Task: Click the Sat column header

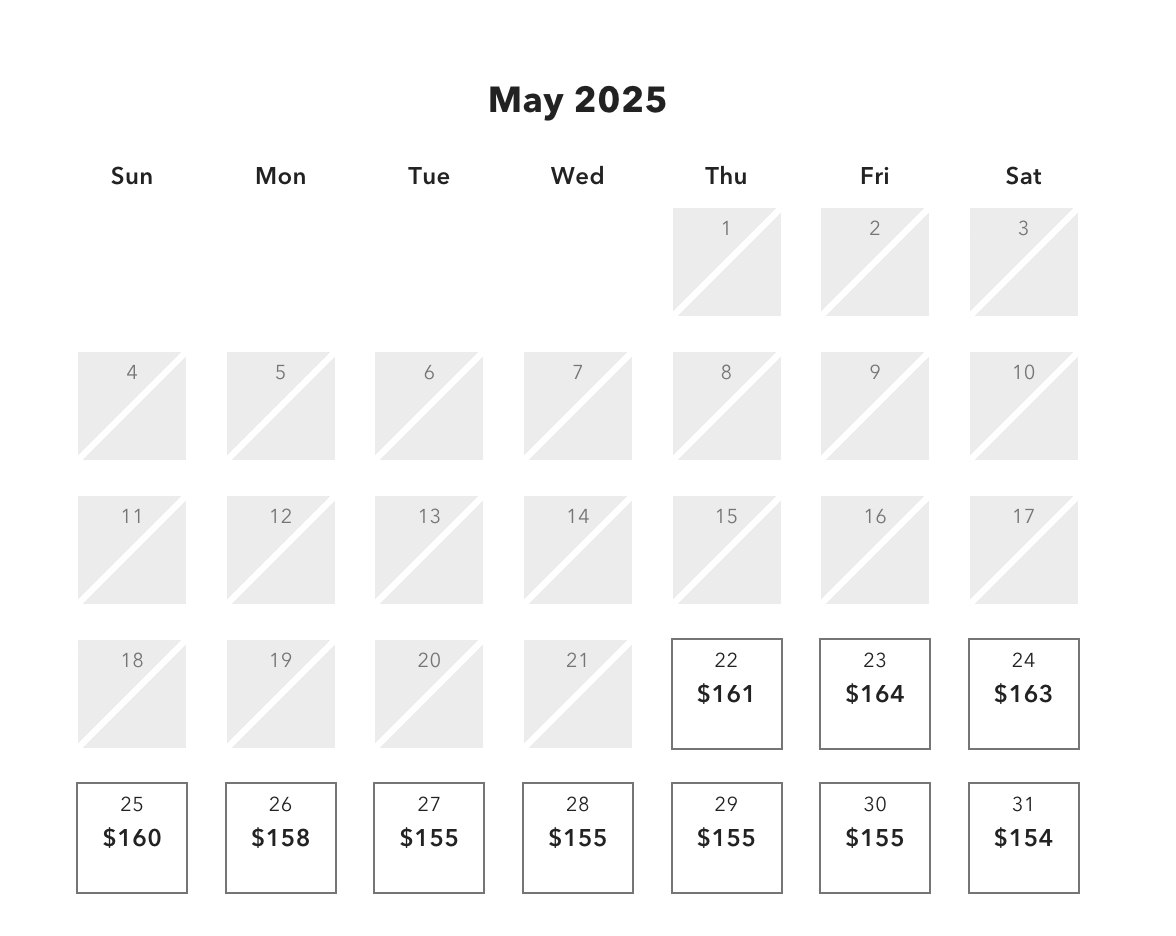Action: point(1023,176)
